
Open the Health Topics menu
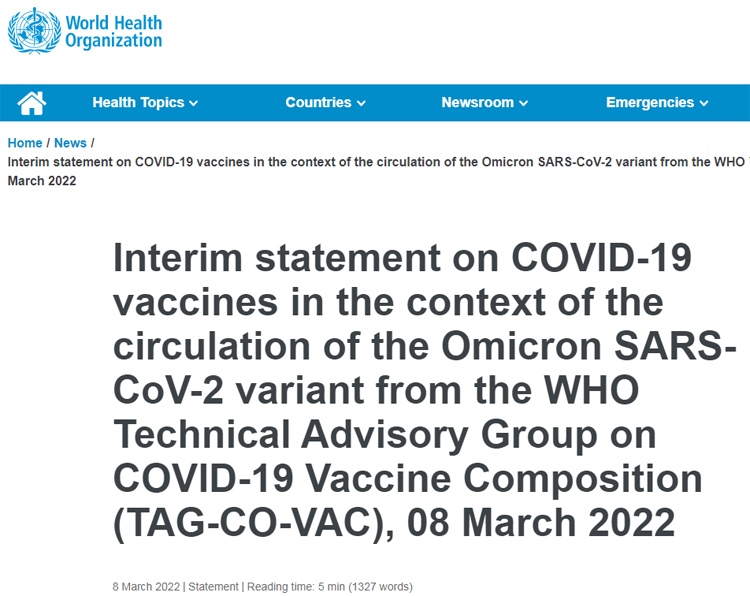(138, 103)
